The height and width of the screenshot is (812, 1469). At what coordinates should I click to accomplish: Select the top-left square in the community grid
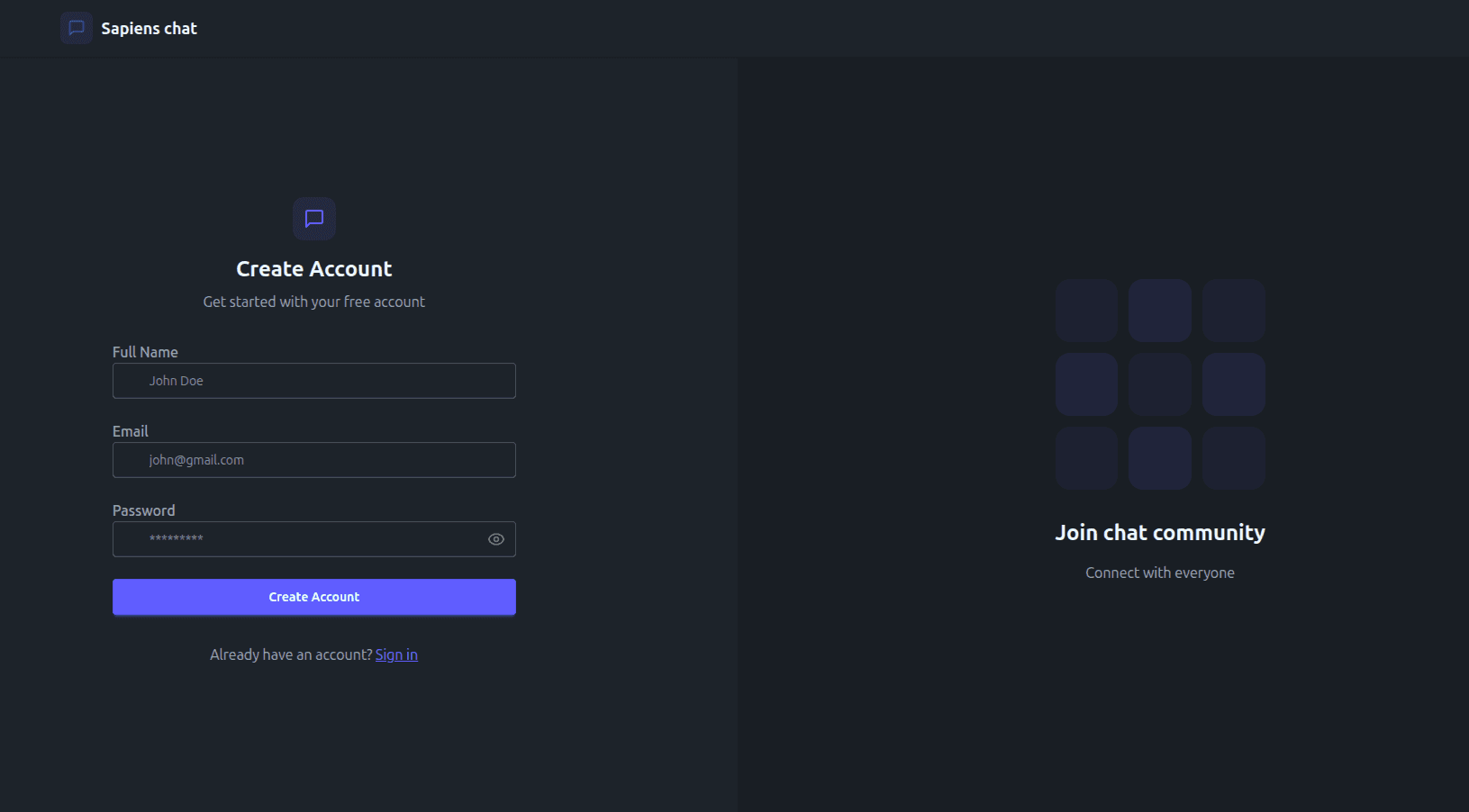[1086, 310]
